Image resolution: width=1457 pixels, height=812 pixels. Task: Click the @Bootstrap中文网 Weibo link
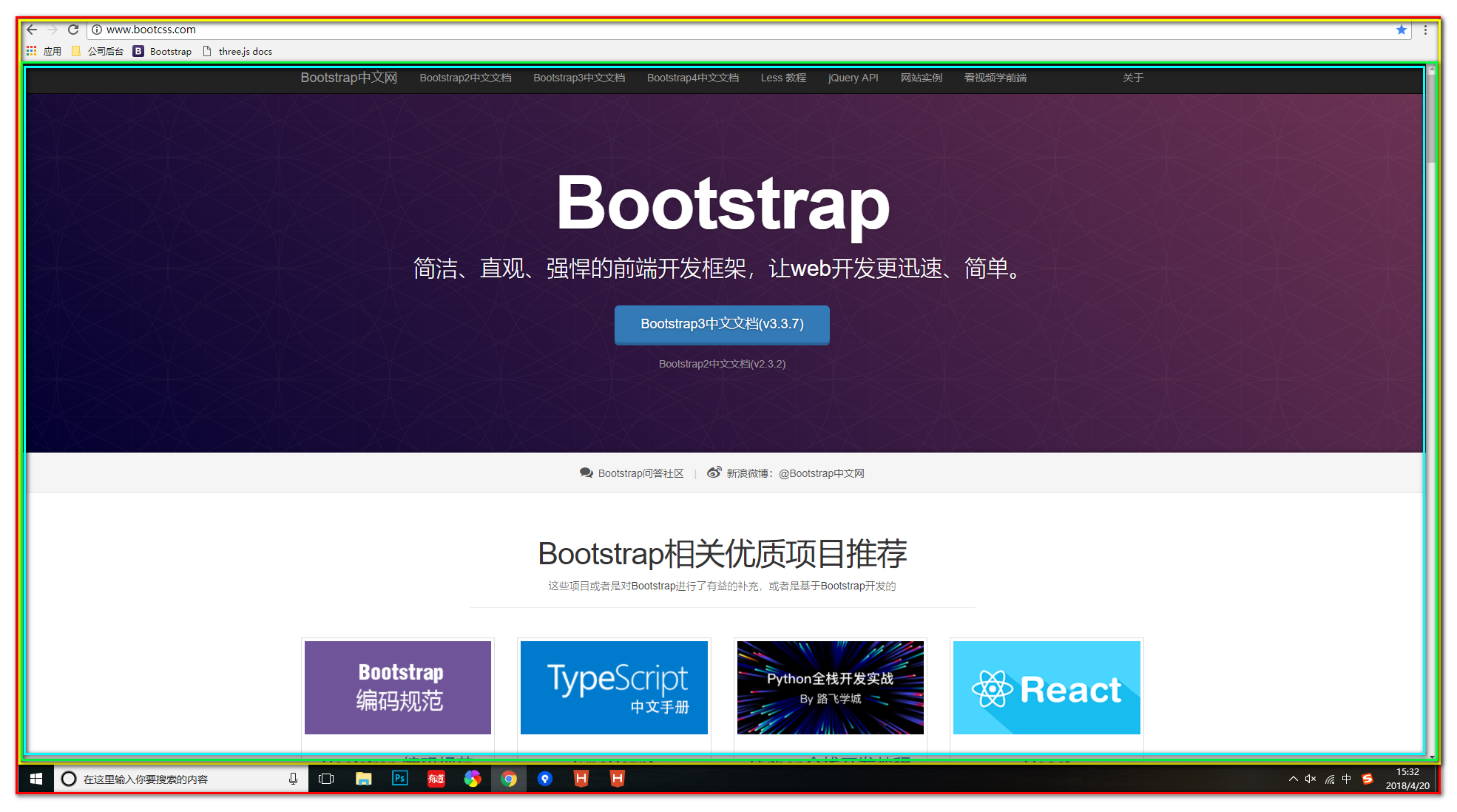821,473
